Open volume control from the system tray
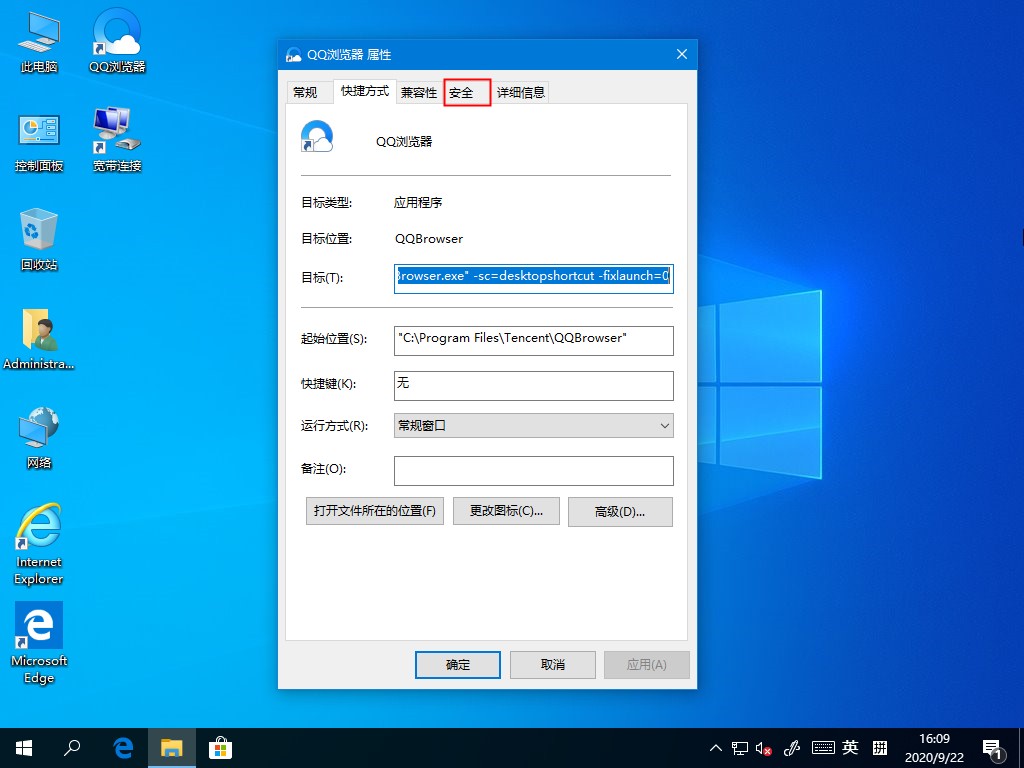Viewport: 1024px width, 768px height. click(764, 747)
